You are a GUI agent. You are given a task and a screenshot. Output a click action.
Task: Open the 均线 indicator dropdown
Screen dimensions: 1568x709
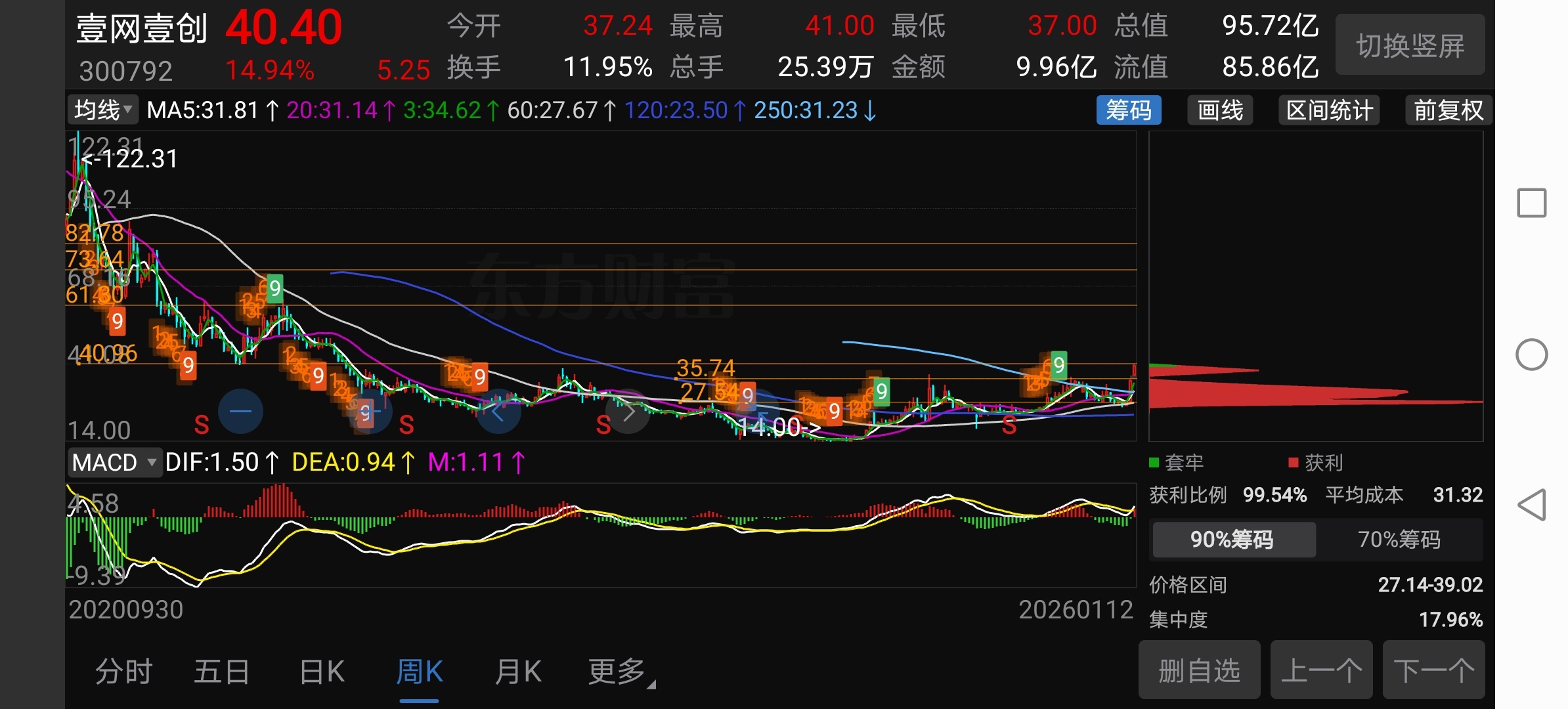tap(103, 110)
